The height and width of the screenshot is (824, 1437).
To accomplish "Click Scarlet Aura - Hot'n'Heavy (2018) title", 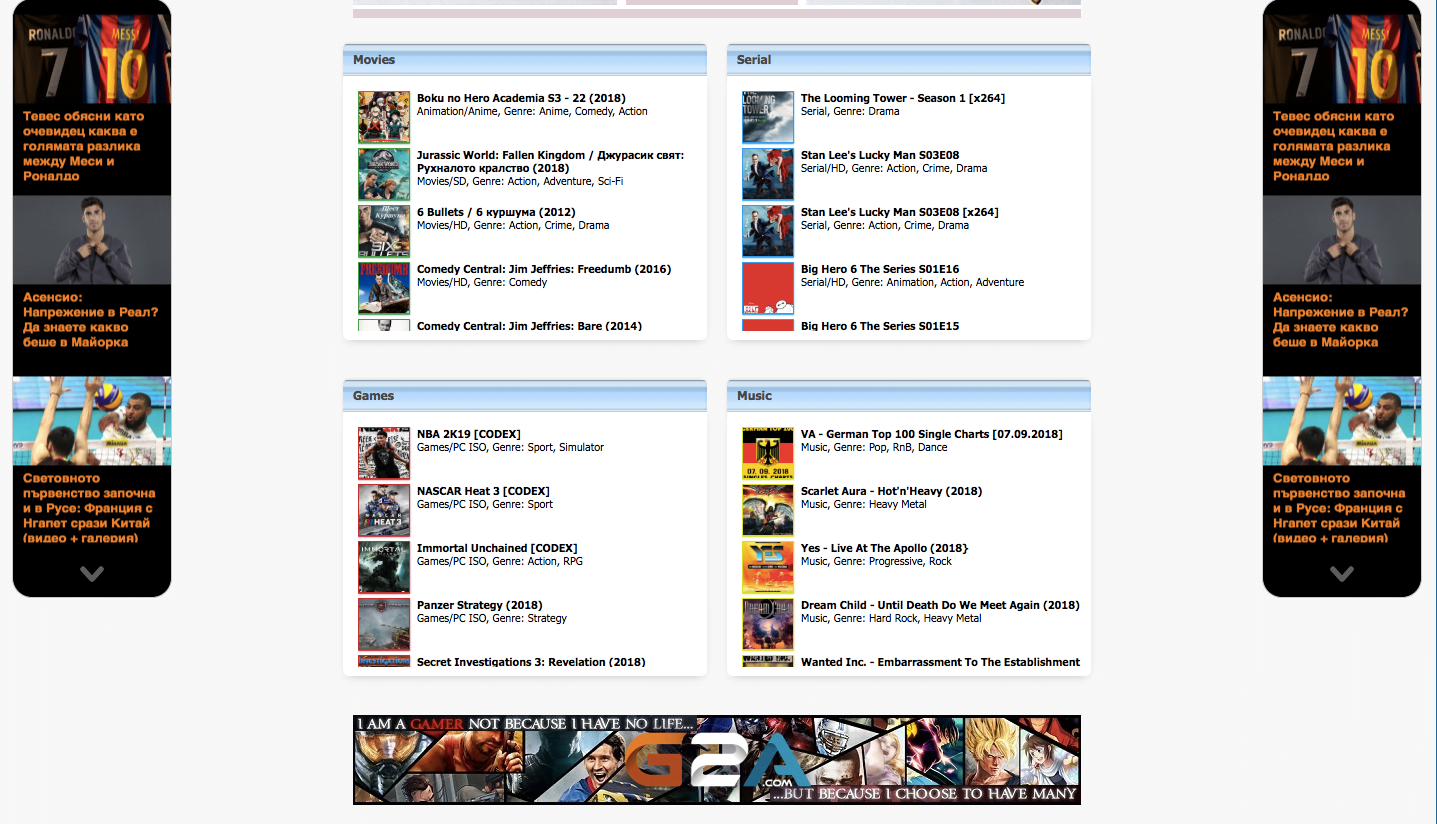I will pos(892,491).
